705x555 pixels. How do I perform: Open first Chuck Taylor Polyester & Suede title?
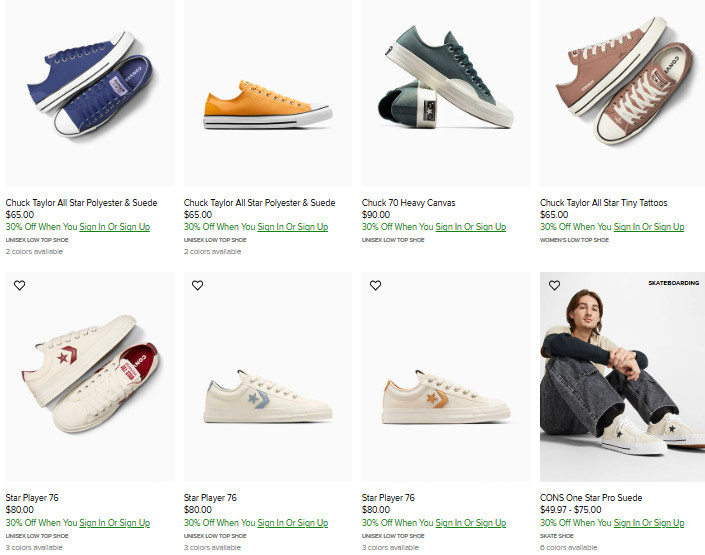(81, 203)
